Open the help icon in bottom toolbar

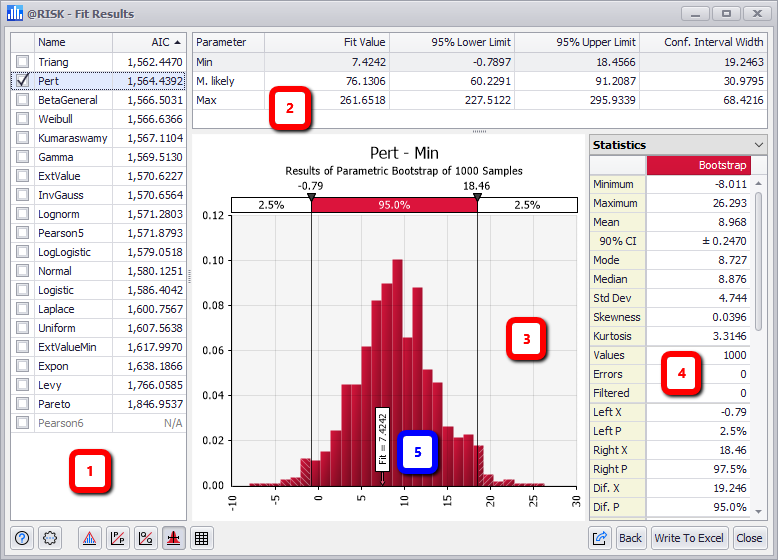click(x=22, y=538)
